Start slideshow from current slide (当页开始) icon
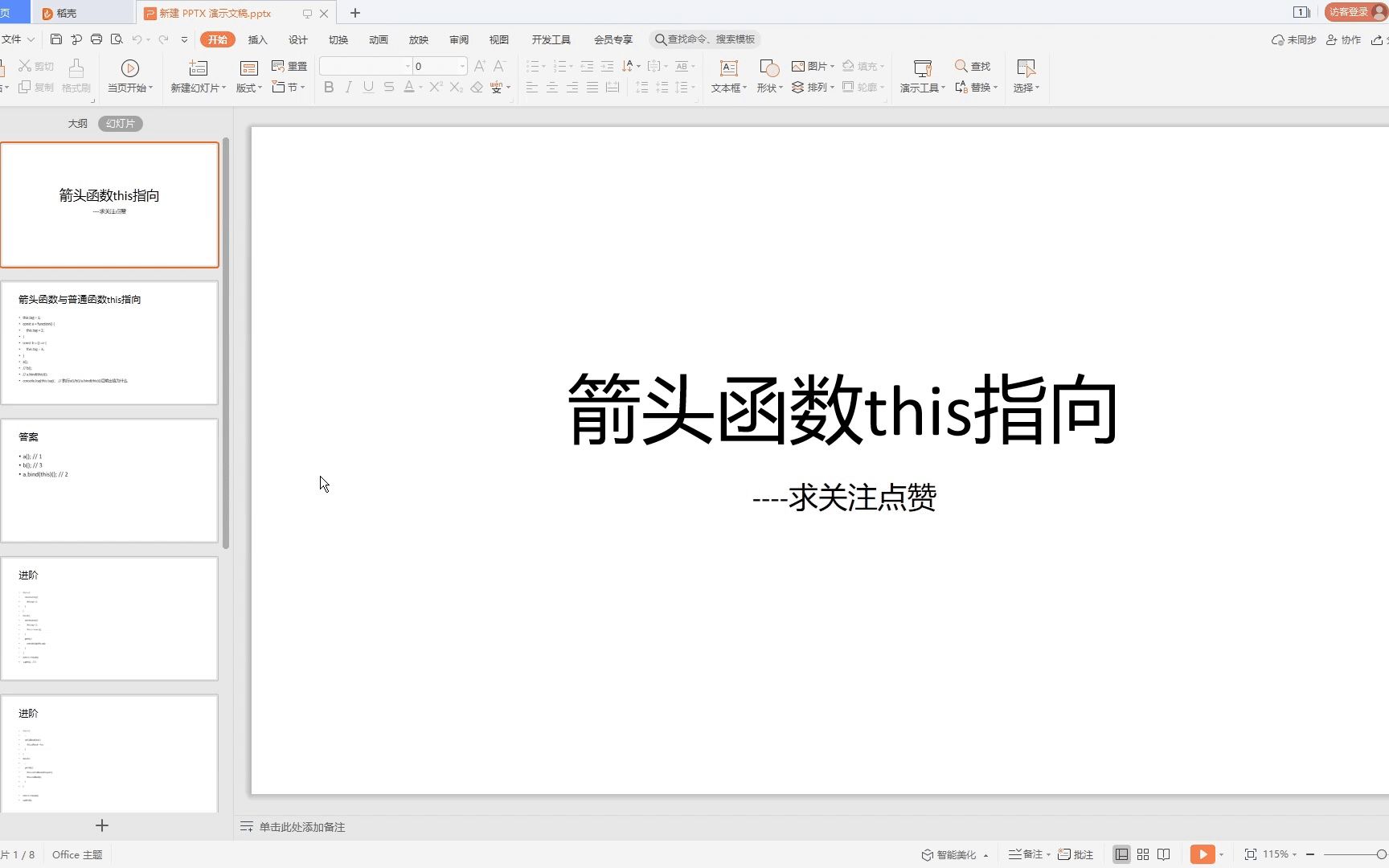This screenshot has height=868, width=1389. [130, 68]
